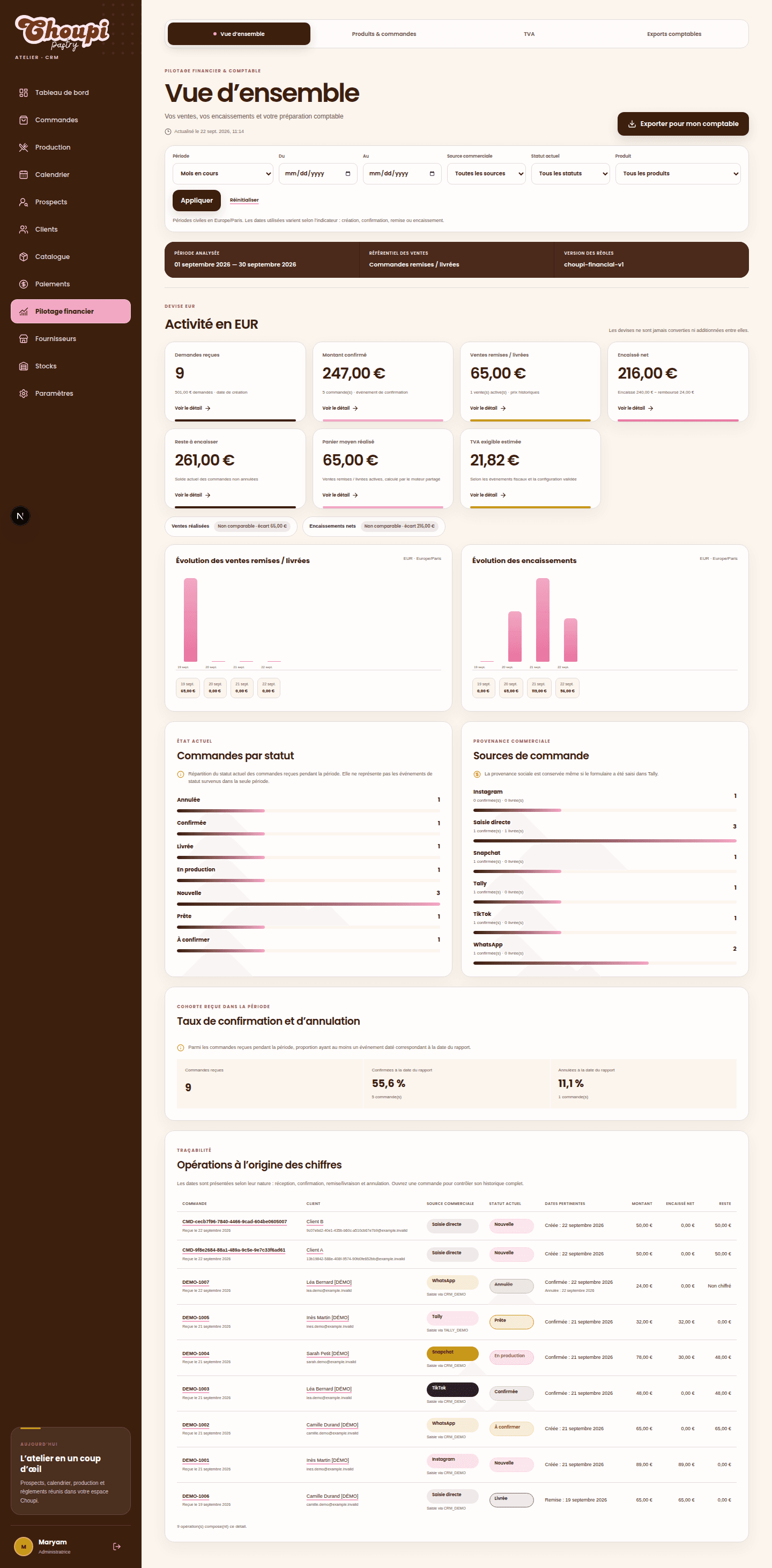The image size is (772, 1568).
Task: Open Tous les produits dropdown
Action: pos(678,174)
